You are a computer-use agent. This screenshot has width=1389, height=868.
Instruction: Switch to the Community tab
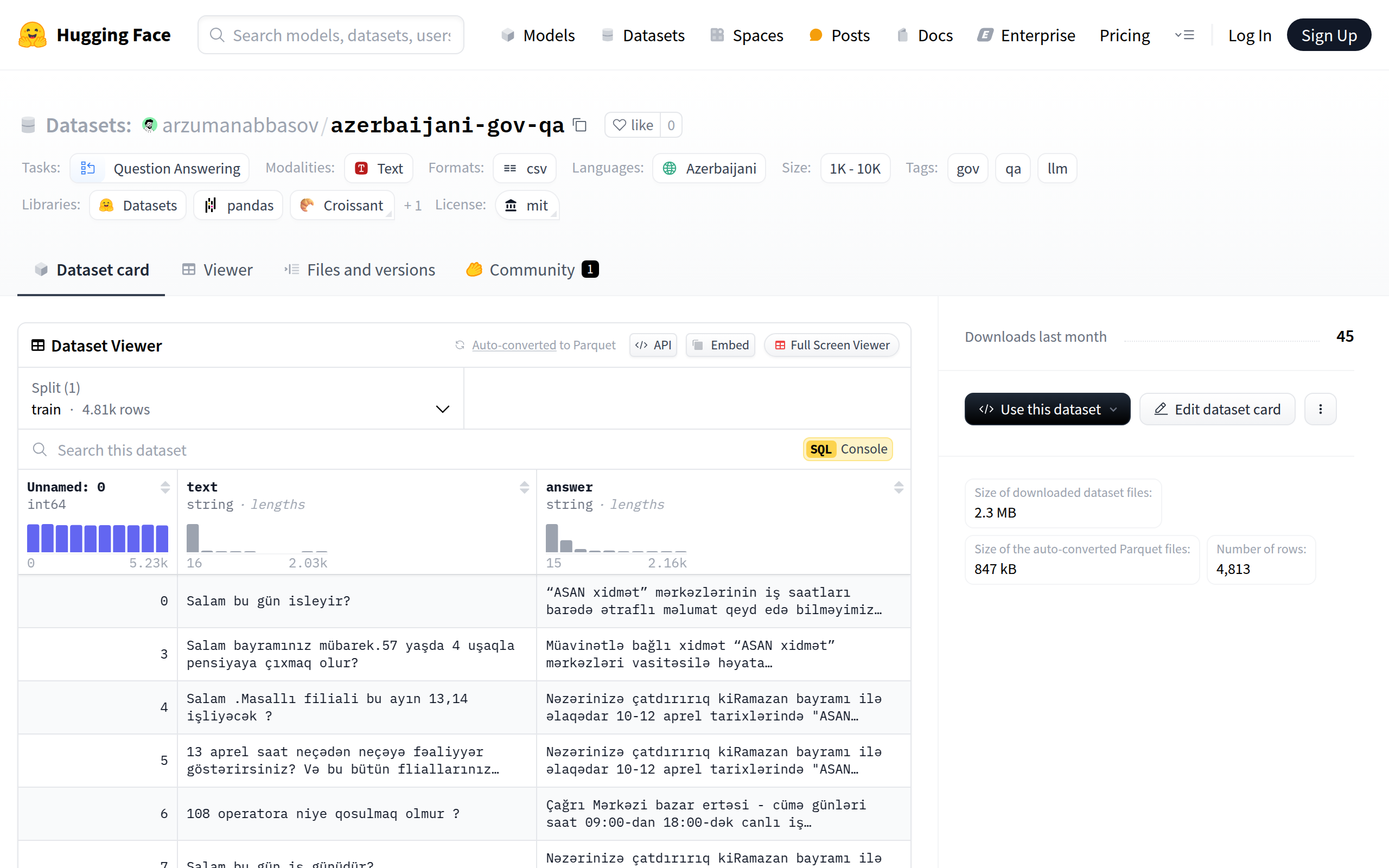[x=532, y=269]
